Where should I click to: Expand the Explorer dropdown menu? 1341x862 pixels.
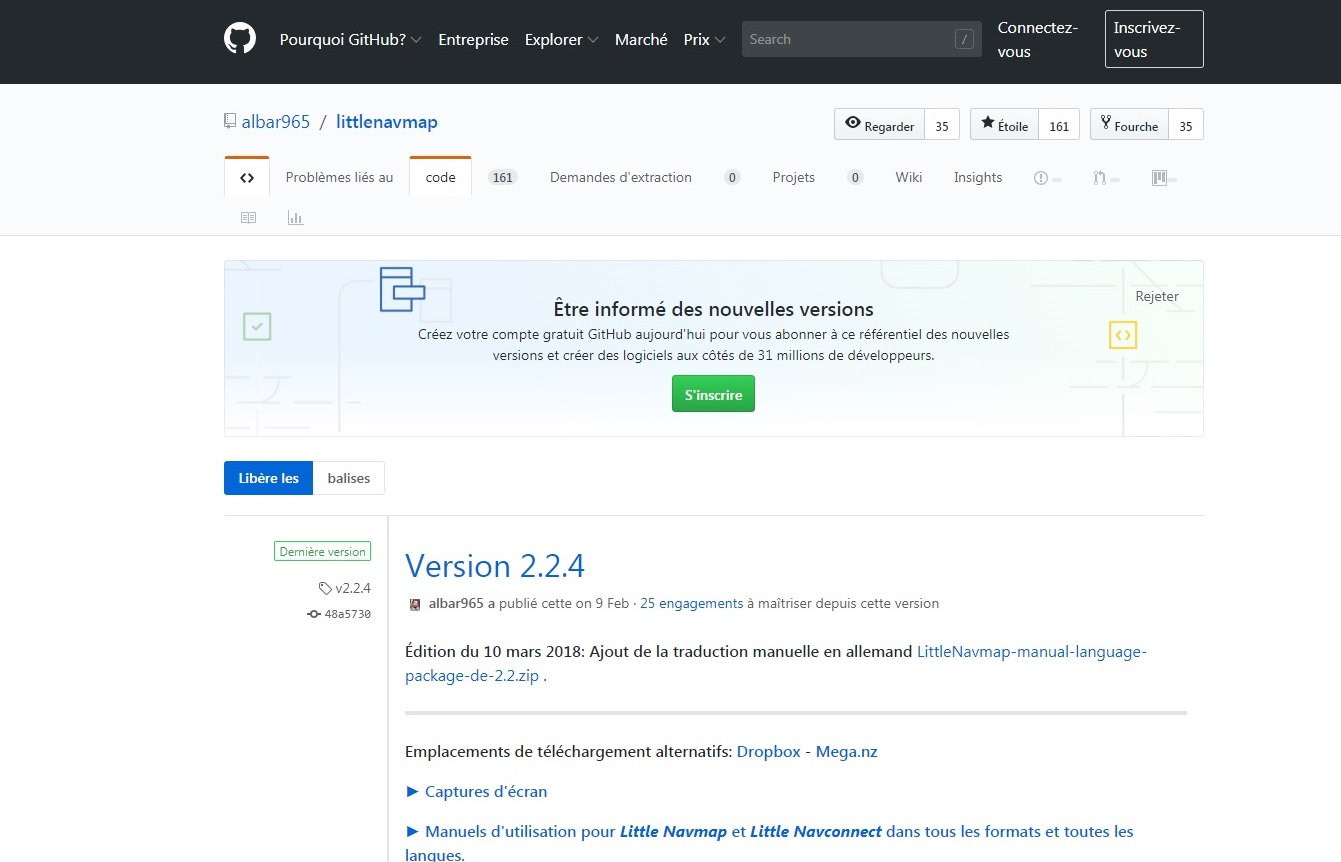pos(562,40)
